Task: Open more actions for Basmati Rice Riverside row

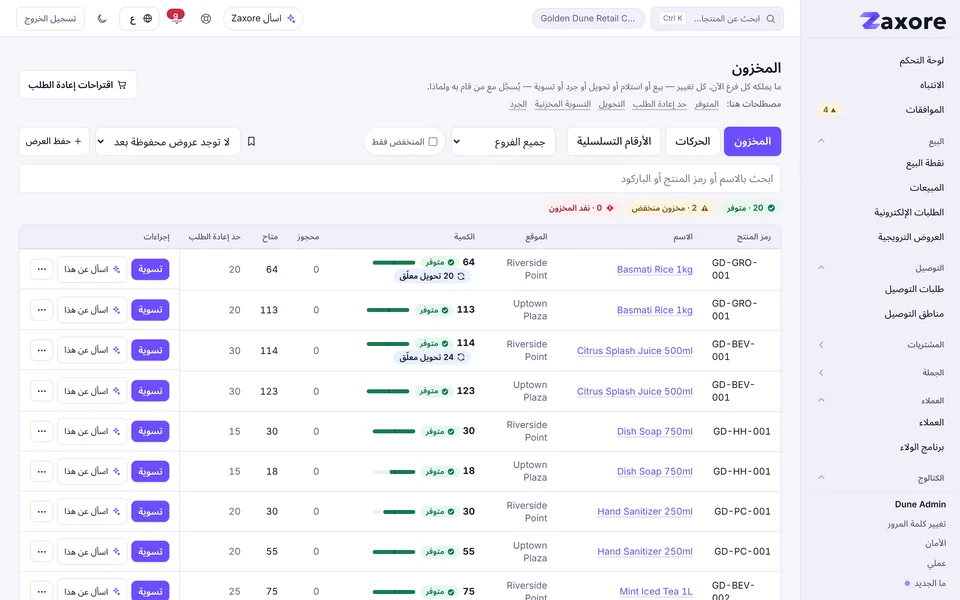Action: click(x=42, y=269)
